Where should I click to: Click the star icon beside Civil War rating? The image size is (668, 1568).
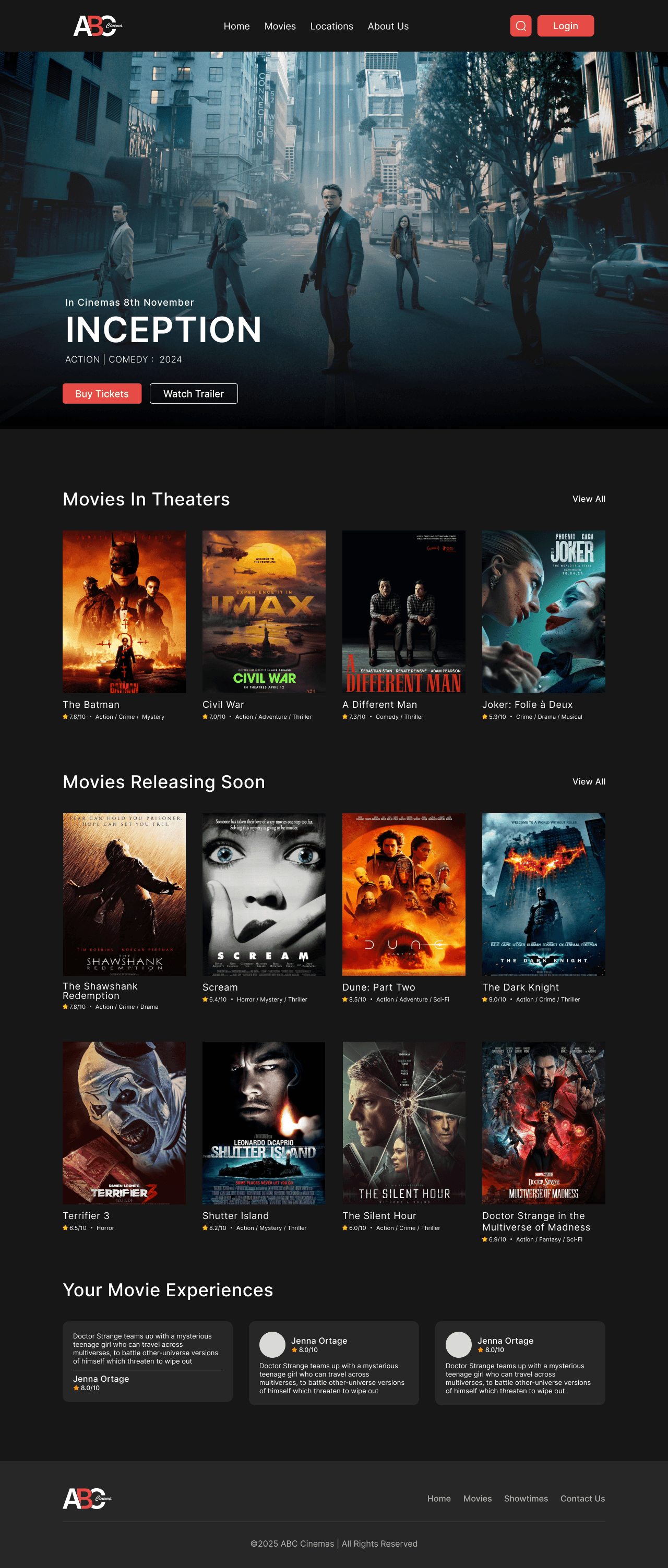(x=205, y=716)
